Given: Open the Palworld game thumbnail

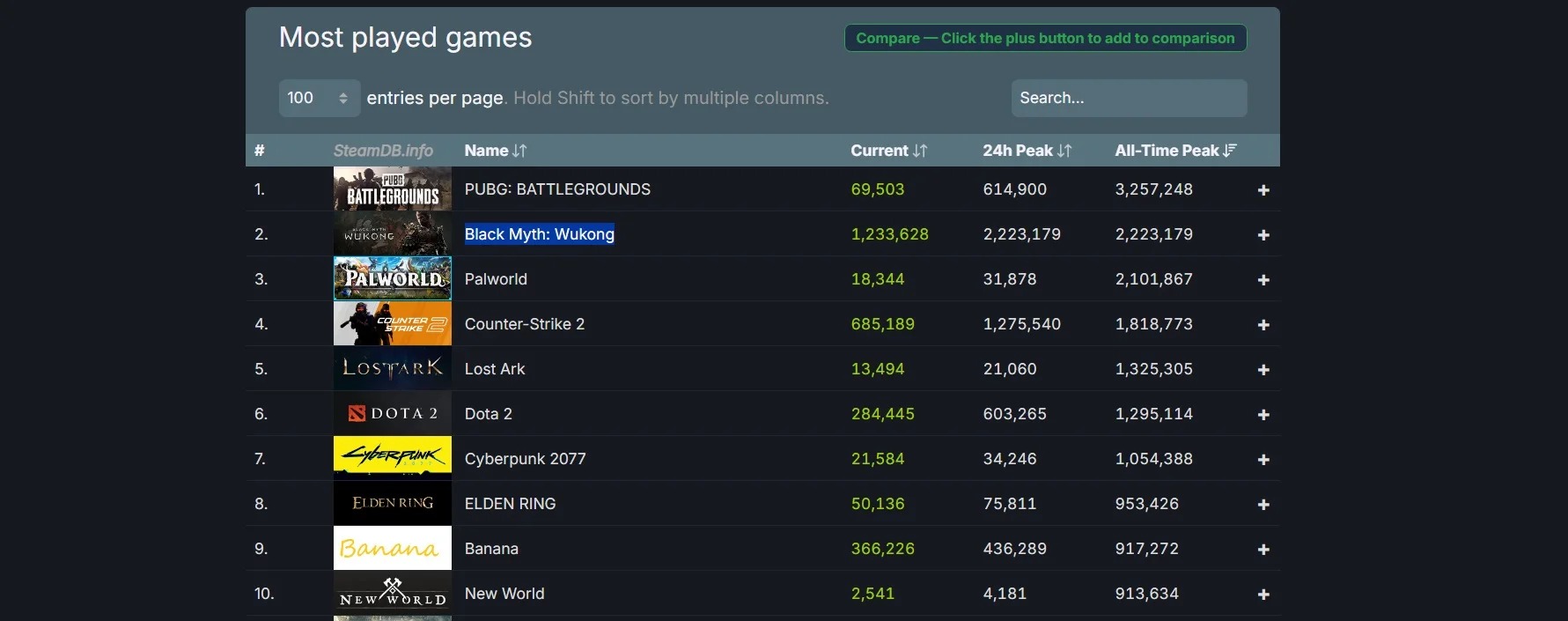Looking at the screenshot, I should [x=393, y=278].
